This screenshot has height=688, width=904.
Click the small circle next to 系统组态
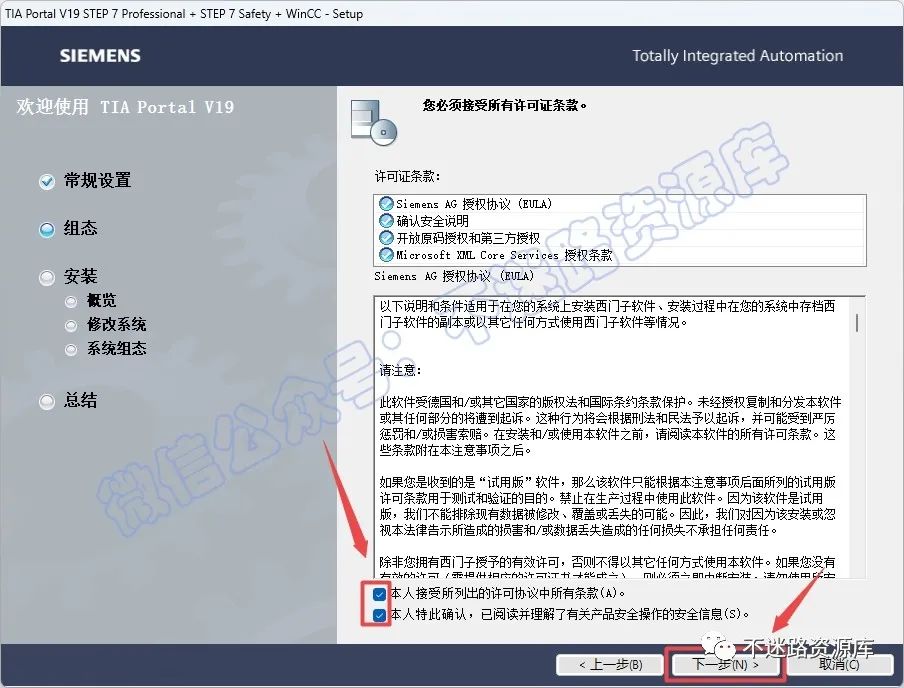click(x=71, y=349)
